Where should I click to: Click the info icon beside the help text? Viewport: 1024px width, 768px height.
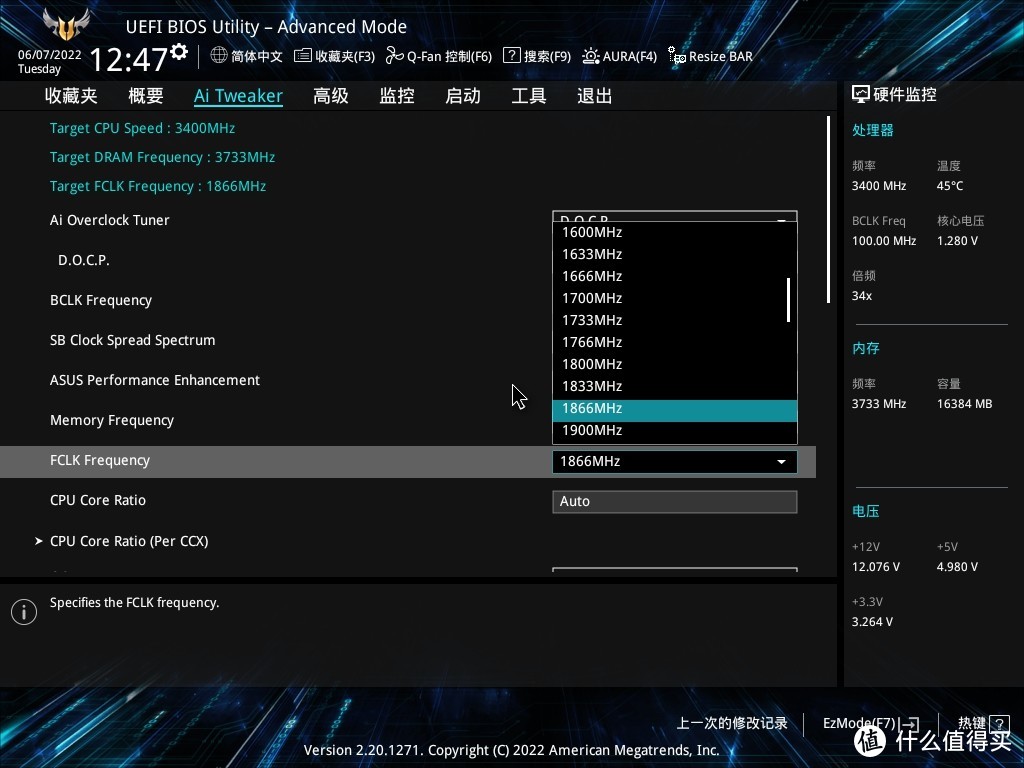[24, 612]
